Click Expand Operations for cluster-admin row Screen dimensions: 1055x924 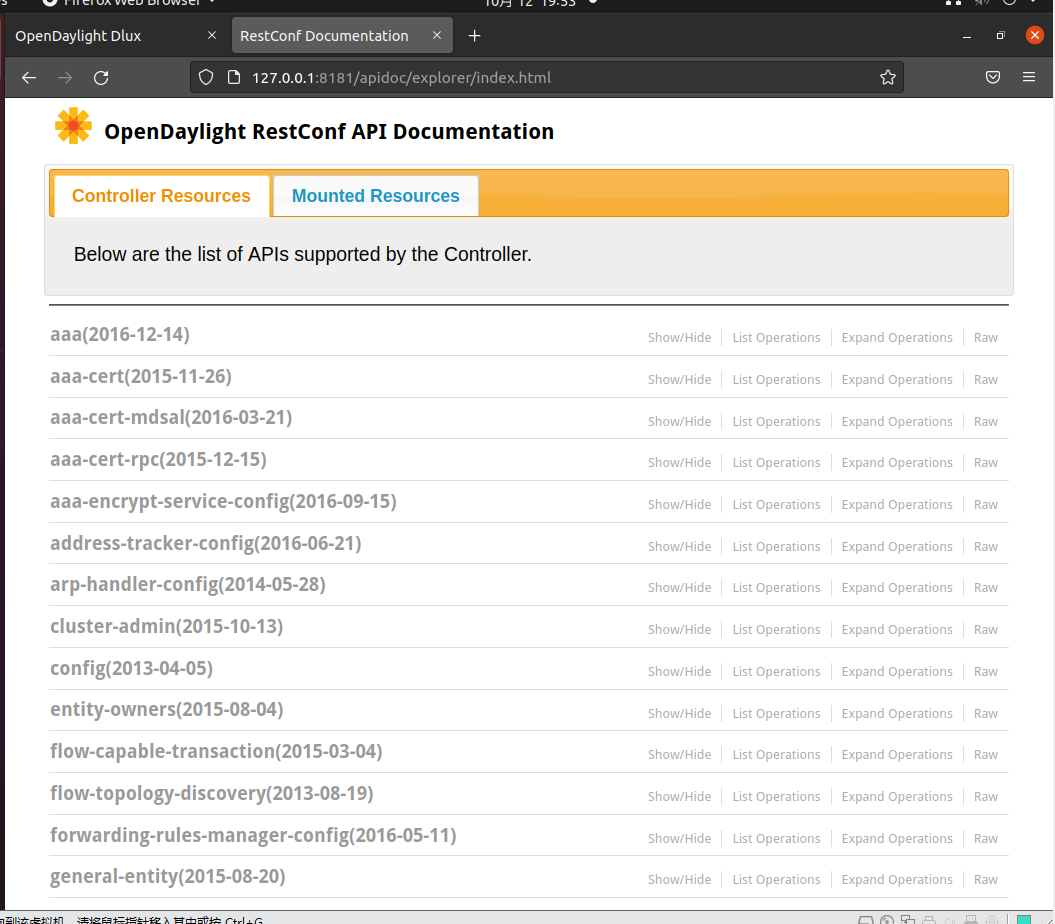click(x=897, y=629)
